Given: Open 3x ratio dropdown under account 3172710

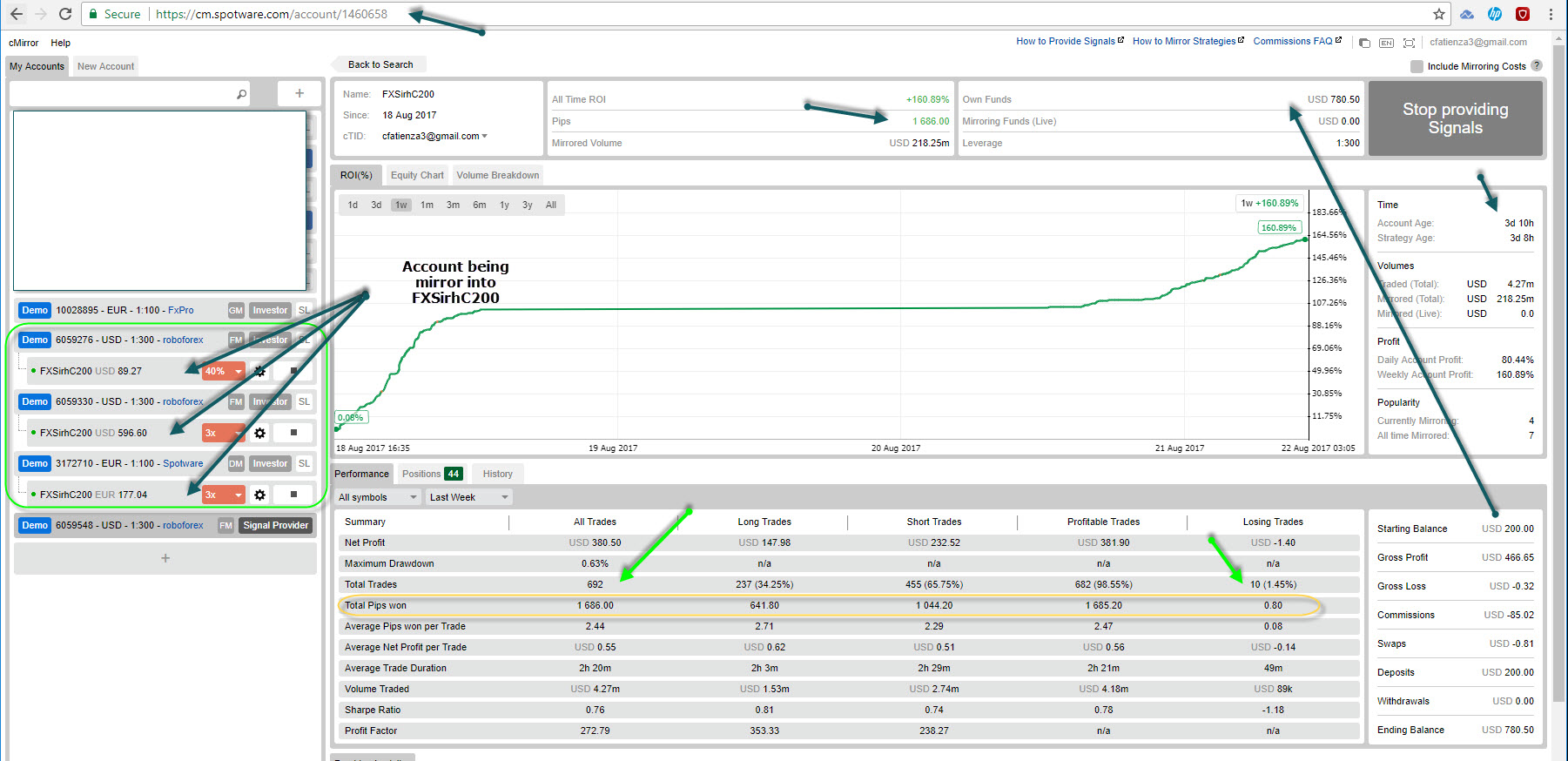Looking at the screenshot, I should (x=224, y=495).
